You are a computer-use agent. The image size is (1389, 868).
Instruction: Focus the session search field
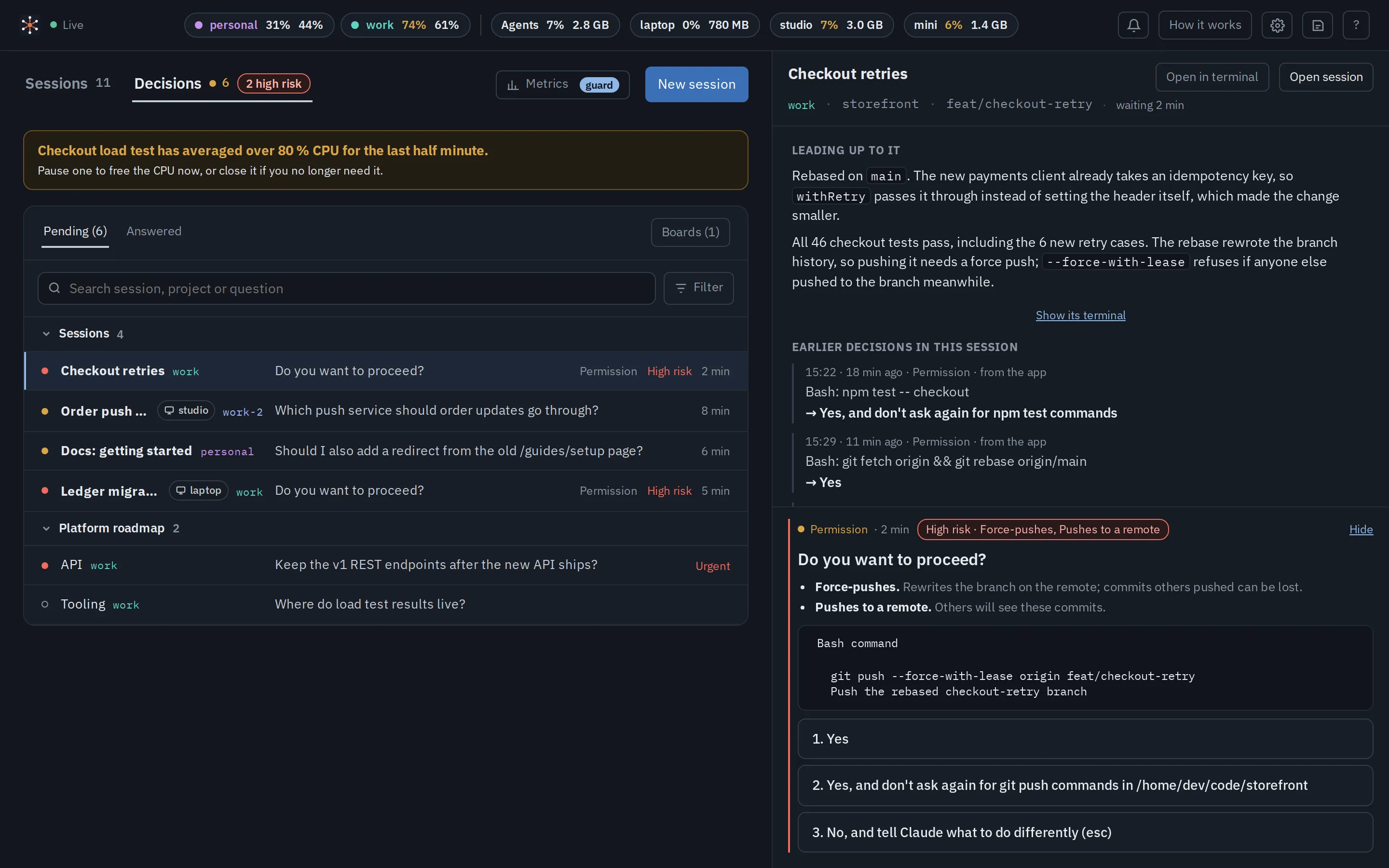tap(347, 288)
